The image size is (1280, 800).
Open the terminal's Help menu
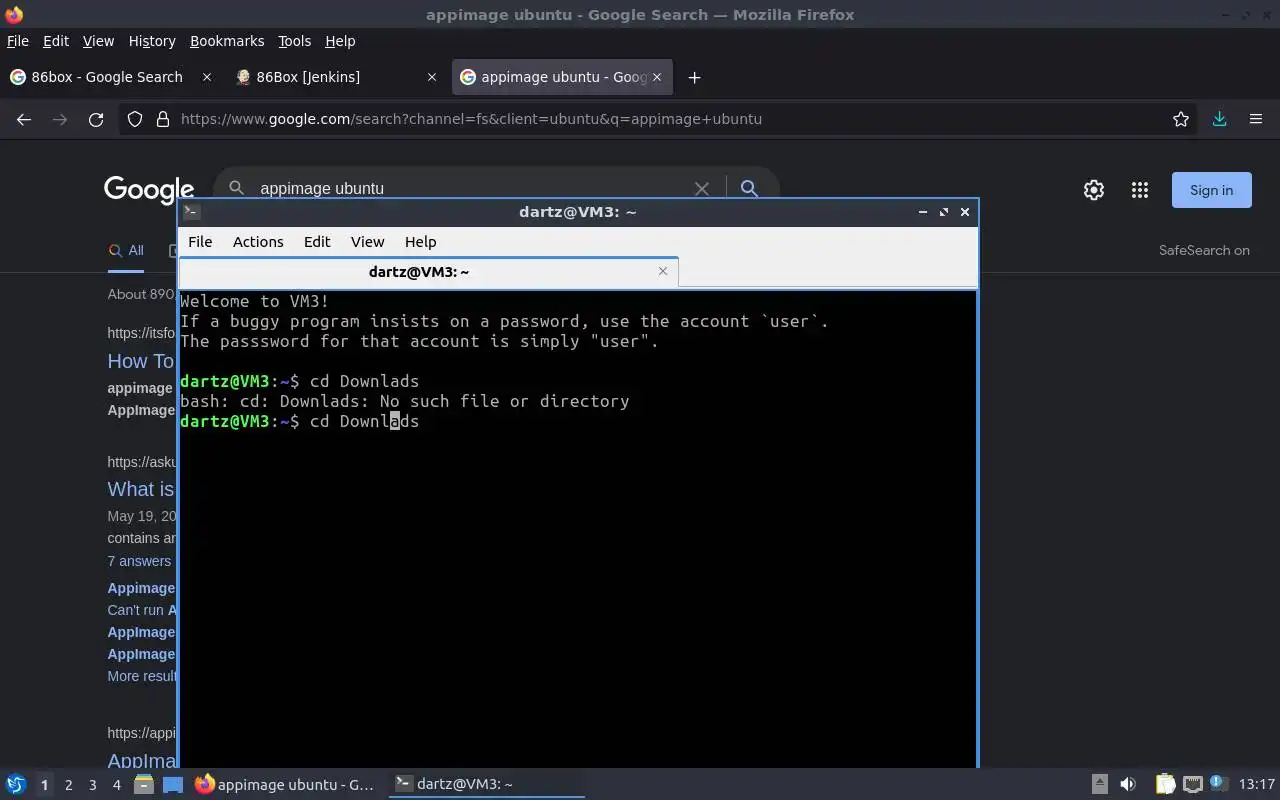tap(420, 242)
